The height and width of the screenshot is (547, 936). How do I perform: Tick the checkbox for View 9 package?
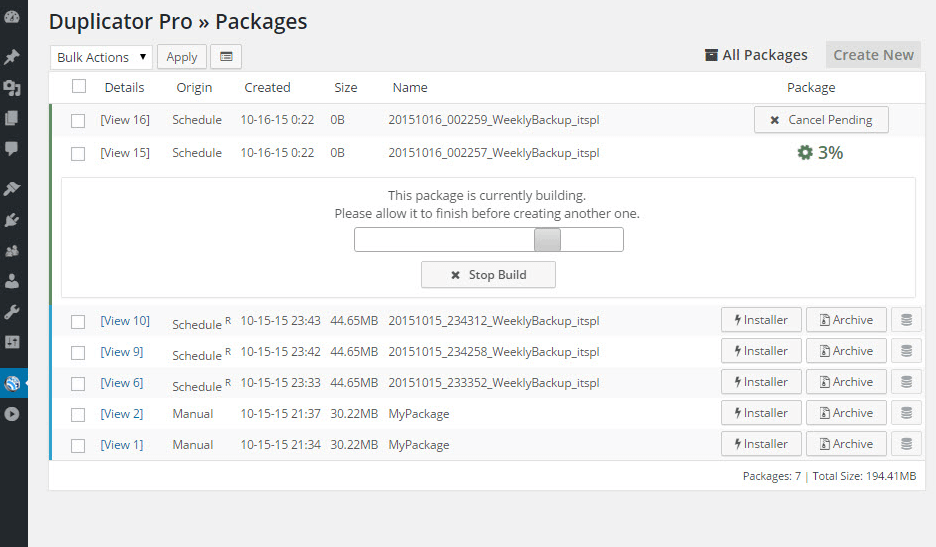pos(78,353)
